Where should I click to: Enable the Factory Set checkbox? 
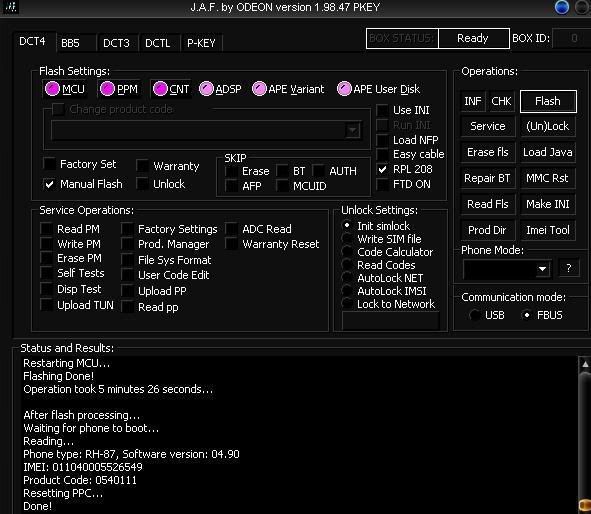click(x=49, y=164)
